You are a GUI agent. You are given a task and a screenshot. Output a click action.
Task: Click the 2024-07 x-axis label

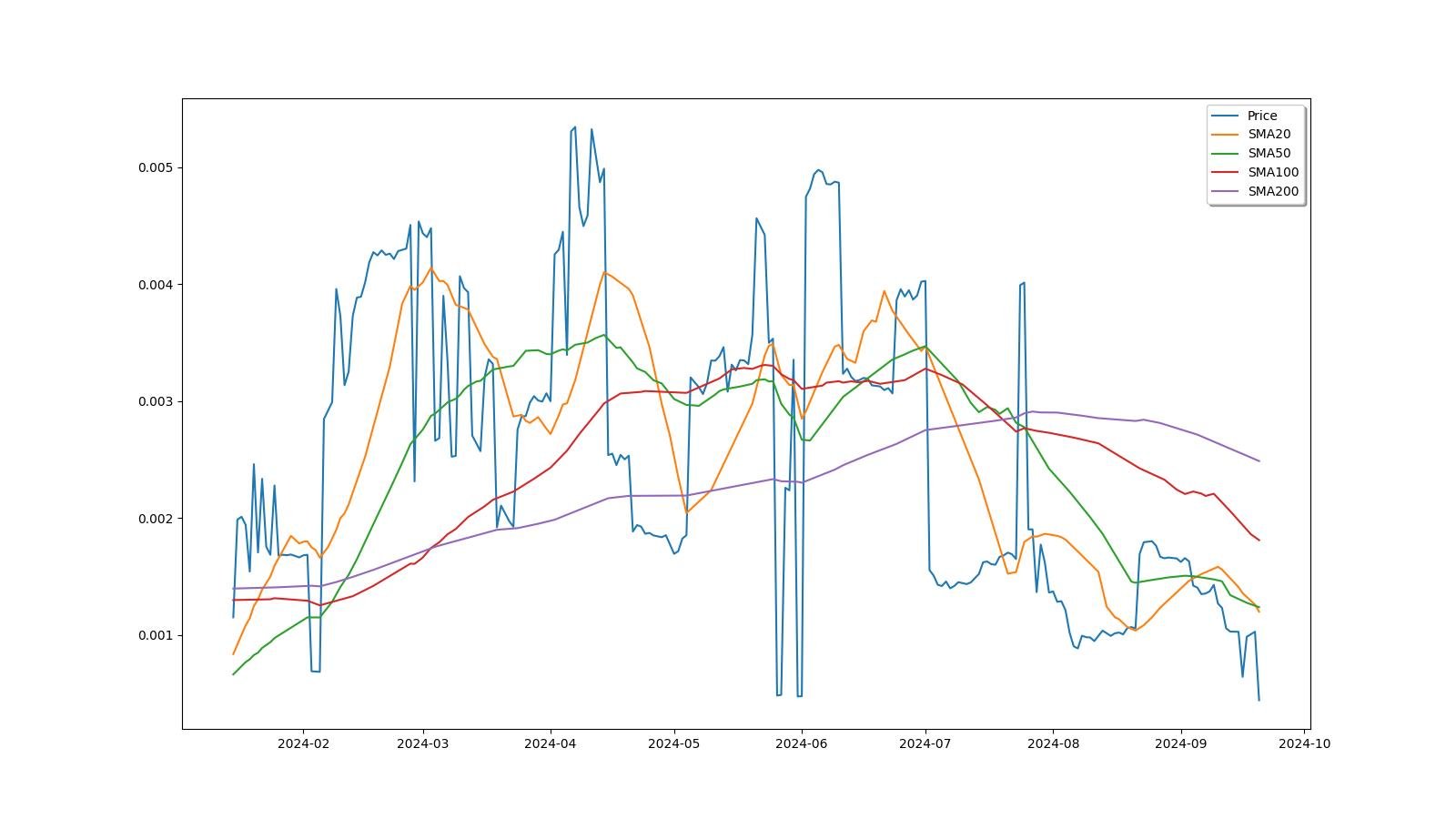click(x=925, y=743)
